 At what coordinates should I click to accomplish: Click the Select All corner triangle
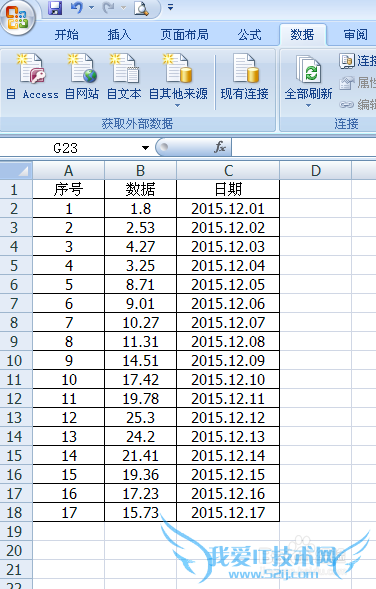coord(17,170)
